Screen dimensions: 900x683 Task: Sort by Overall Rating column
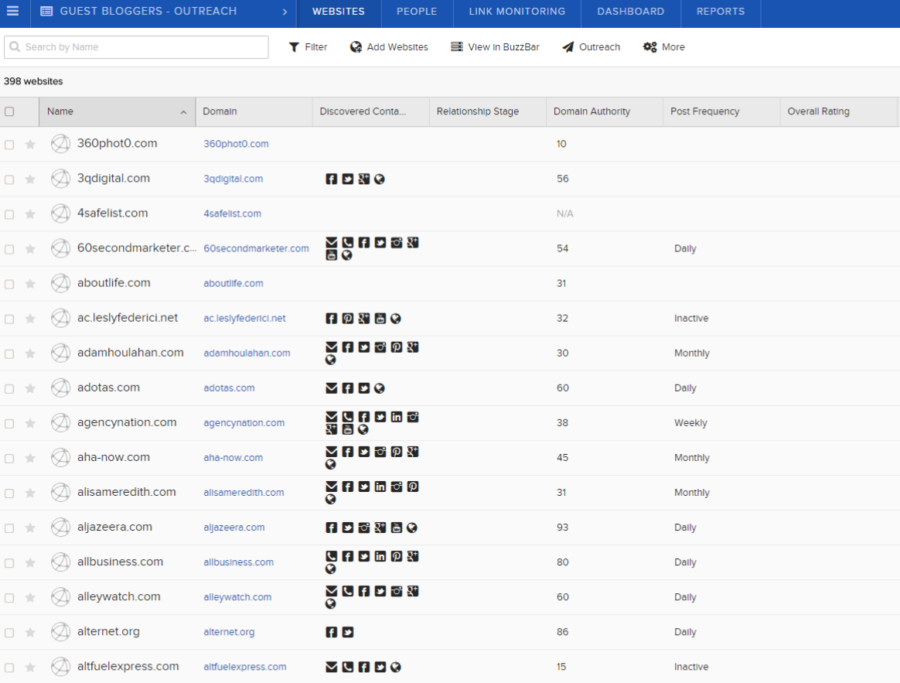click(x=839, y=111)
